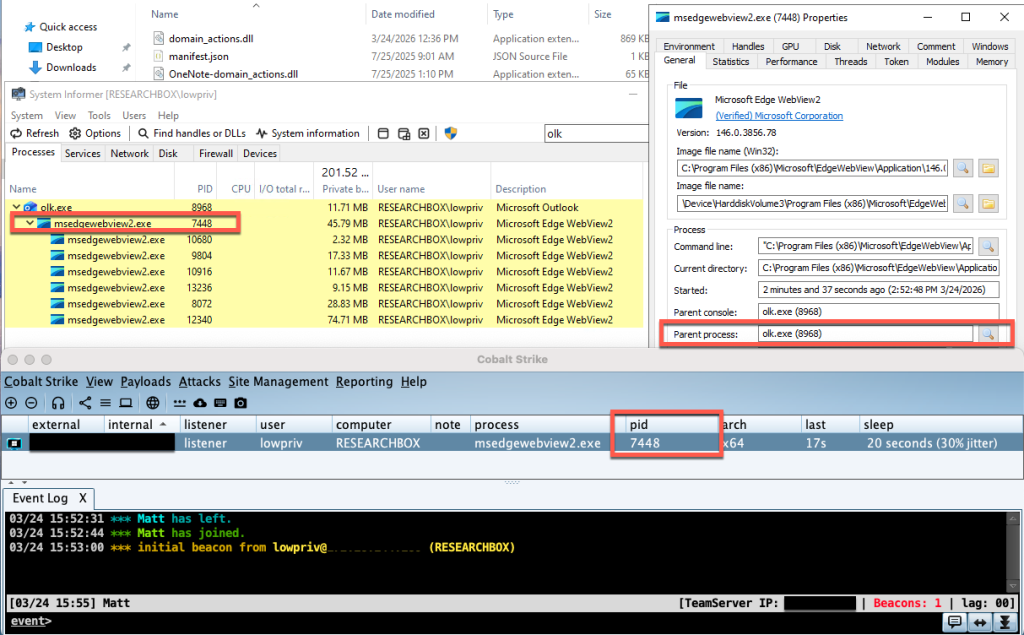
Task: Click the System information graph icon
Action: point(308,133)
